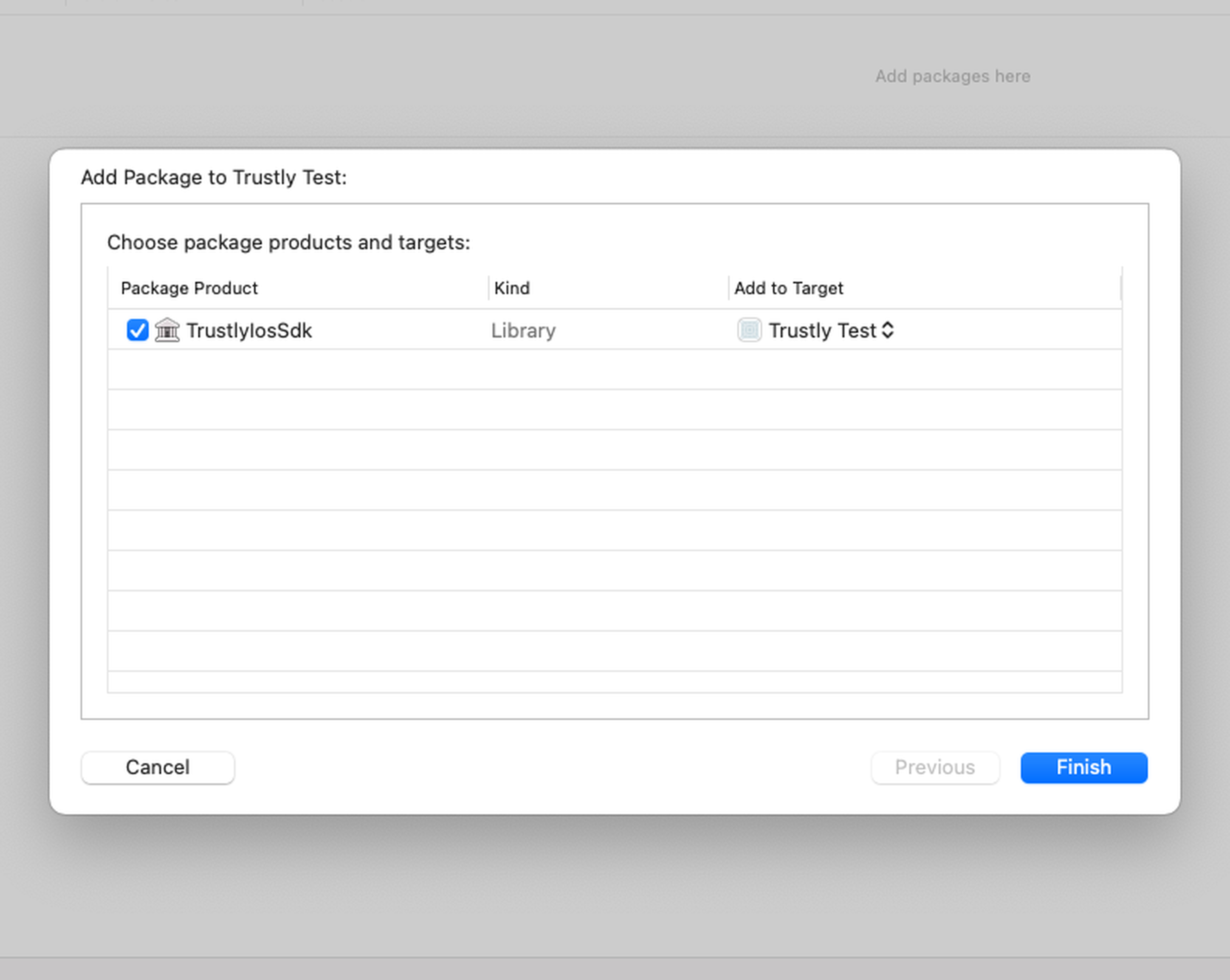Open the Trustly Test target dropdown
This screenshot has width=1230, height=980.
(831, 330)
